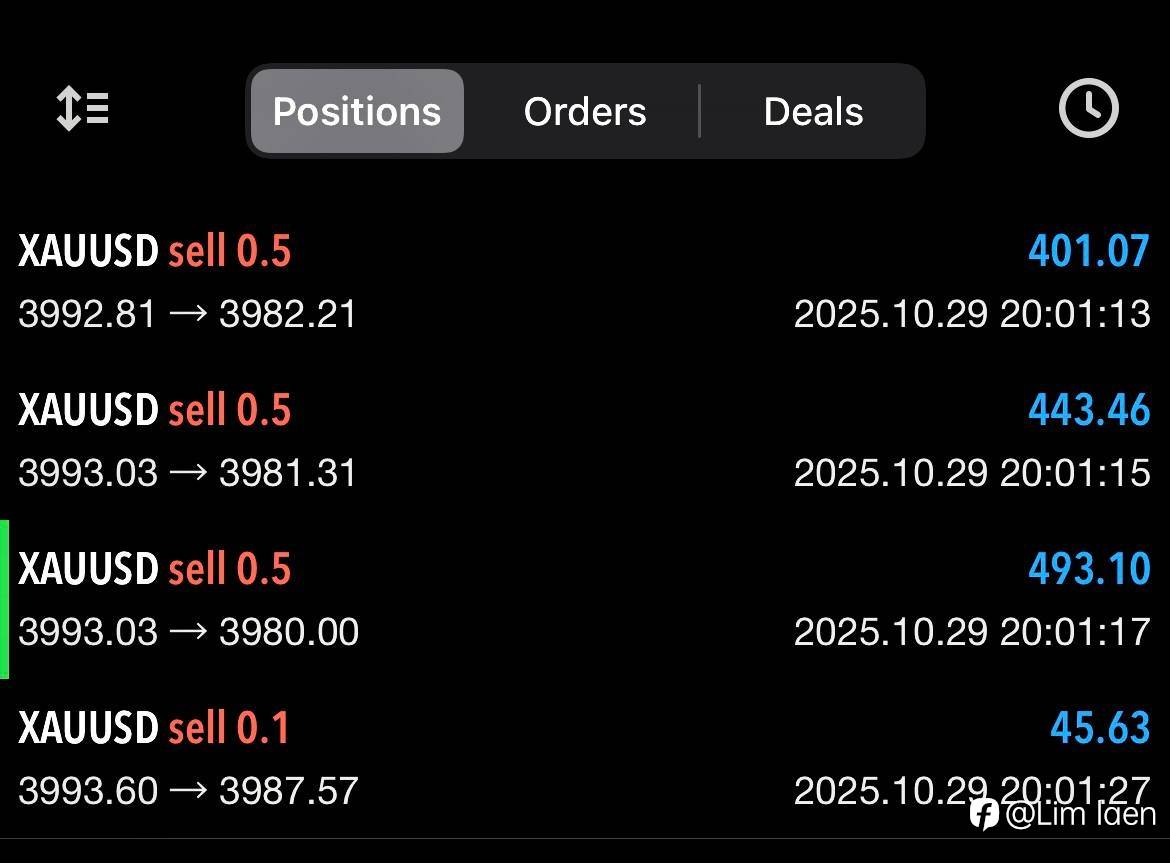Screen dimensions: 1170x863
Task: Click timestamp 2025.10.29 20:01:17
Action: click(x=972, y=631)
